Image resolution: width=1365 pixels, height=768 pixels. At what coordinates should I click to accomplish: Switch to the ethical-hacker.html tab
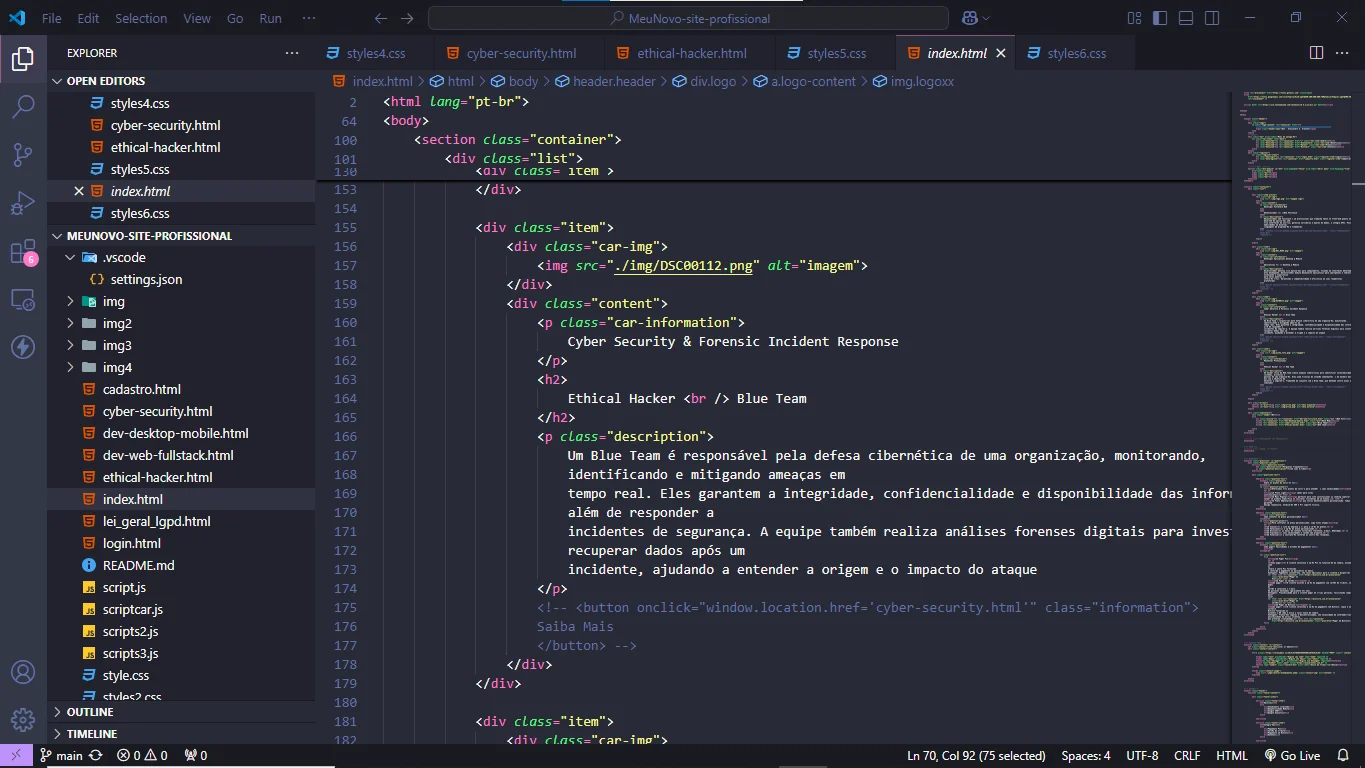point(691,53)
